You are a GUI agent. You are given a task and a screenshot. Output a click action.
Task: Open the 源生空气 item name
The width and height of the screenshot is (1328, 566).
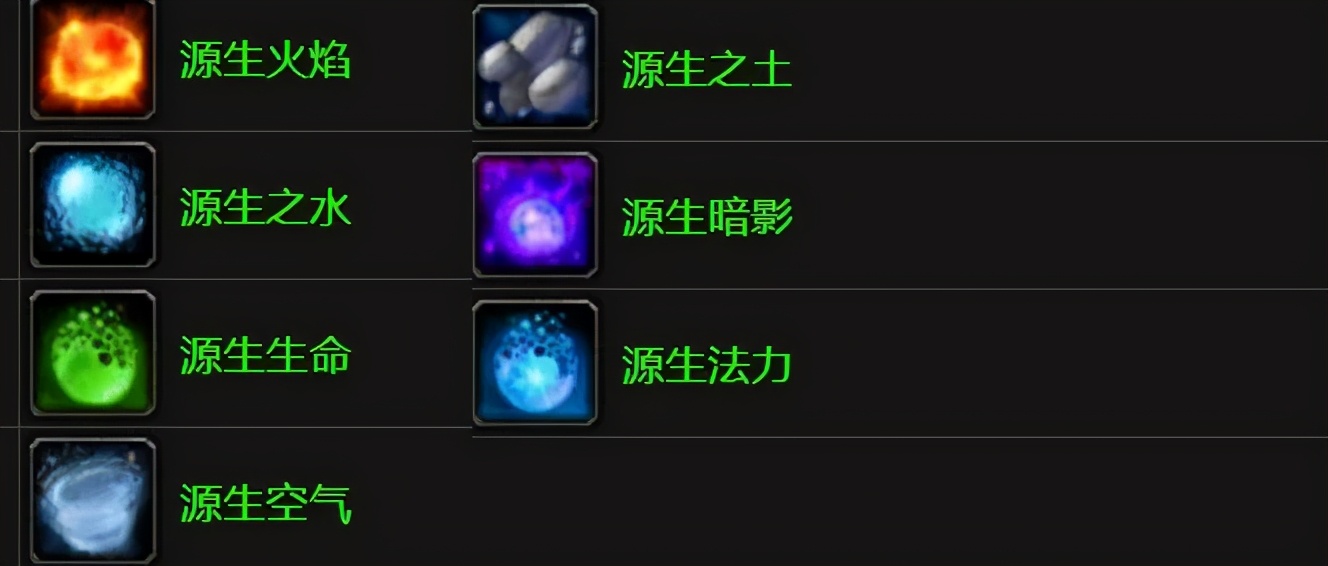coord(265,504)
